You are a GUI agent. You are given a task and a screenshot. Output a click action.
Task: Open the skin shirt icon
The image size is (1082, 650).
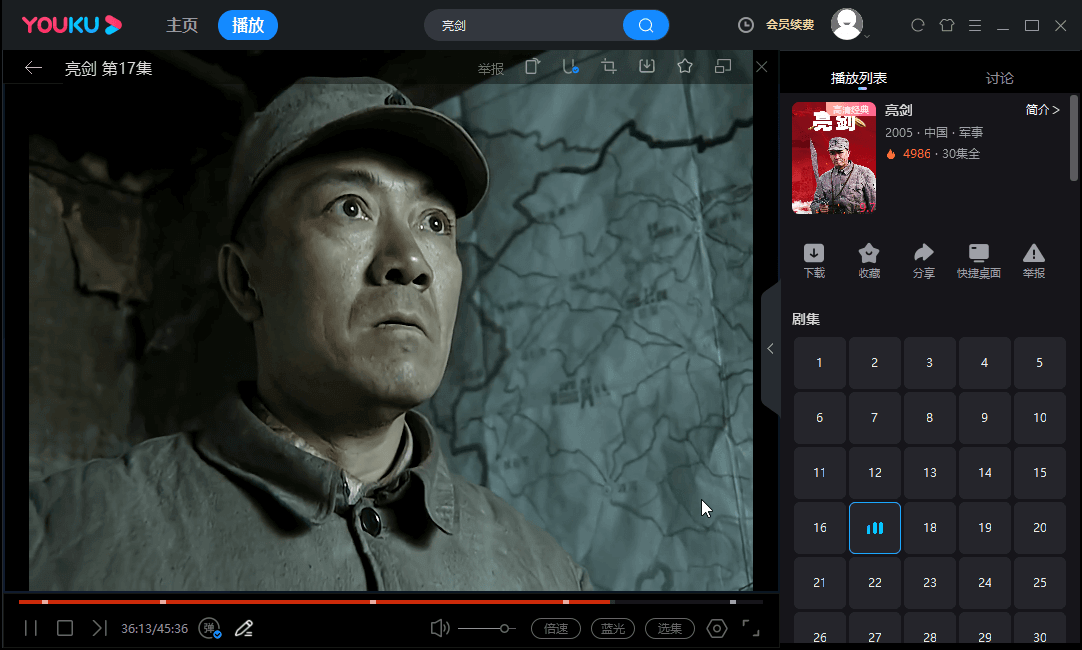pyautogui.click(x=947, y=26)
